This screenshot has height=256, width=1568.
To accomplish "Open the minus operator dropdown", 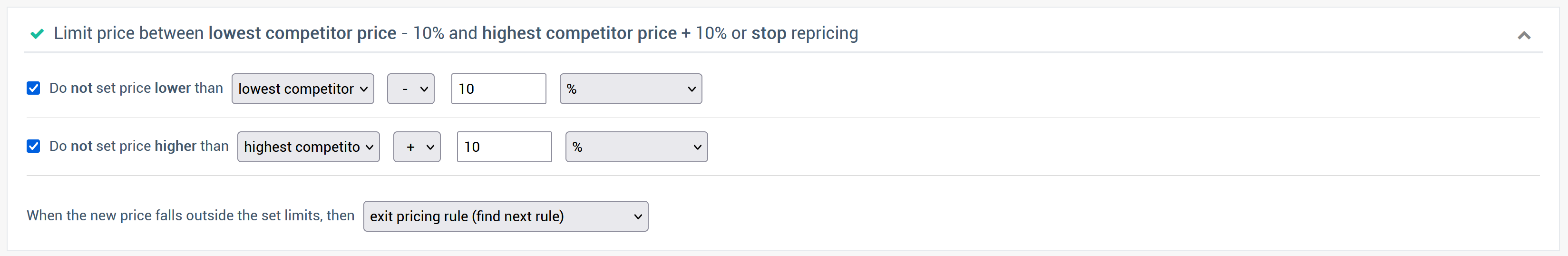I will [x=411, y=89].
